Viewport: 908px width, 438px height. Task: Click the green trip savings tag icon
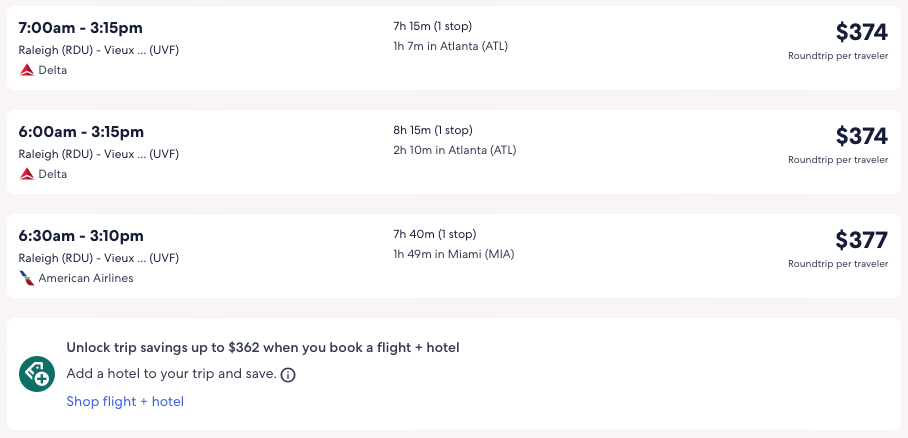[37, 374]
